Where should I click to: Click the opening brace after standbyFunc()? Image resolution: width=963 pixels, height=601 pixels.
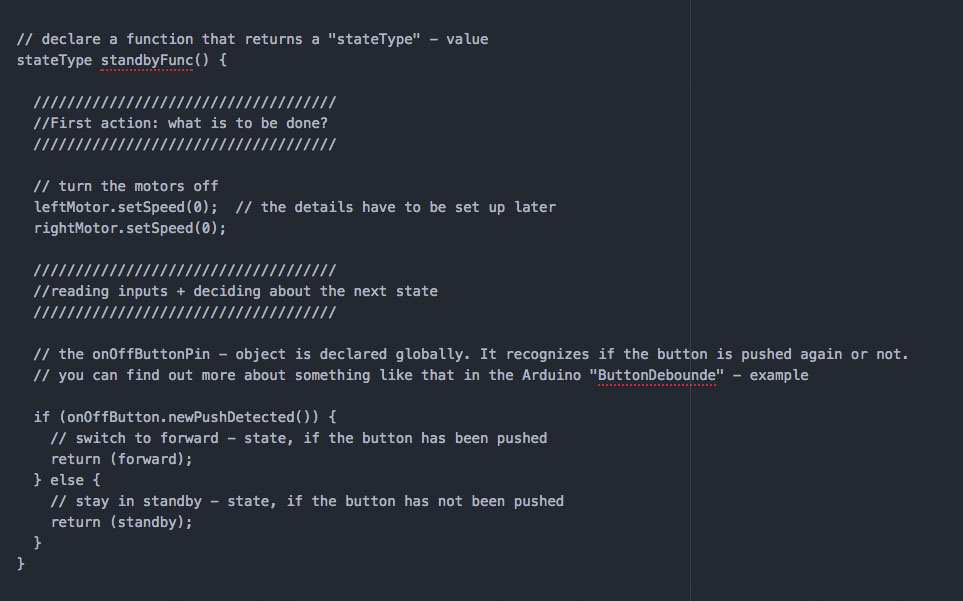(x=222, y=60)
